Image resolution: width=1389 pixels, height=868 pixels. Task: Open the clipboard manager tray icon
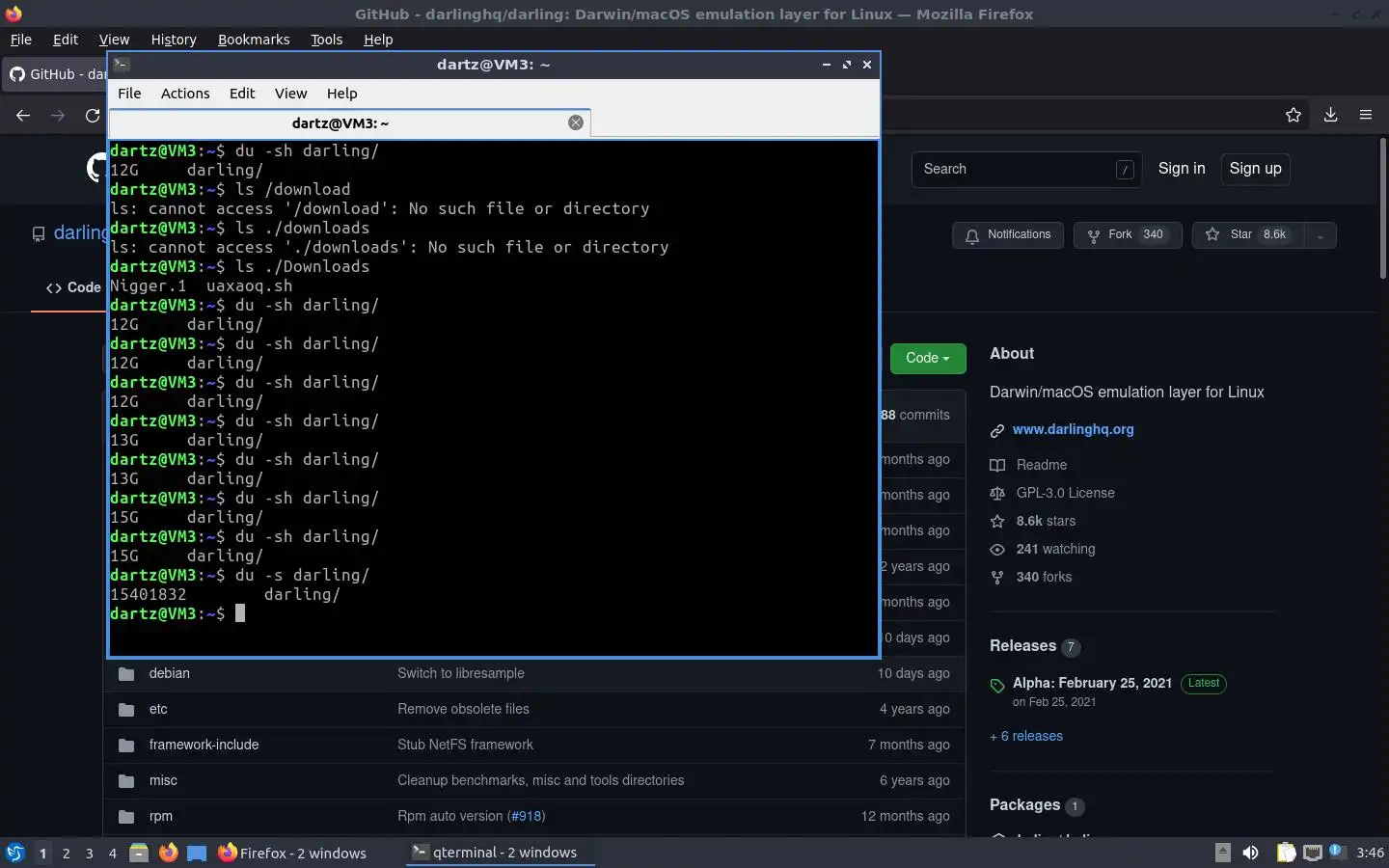click(x=1286, y=853)
